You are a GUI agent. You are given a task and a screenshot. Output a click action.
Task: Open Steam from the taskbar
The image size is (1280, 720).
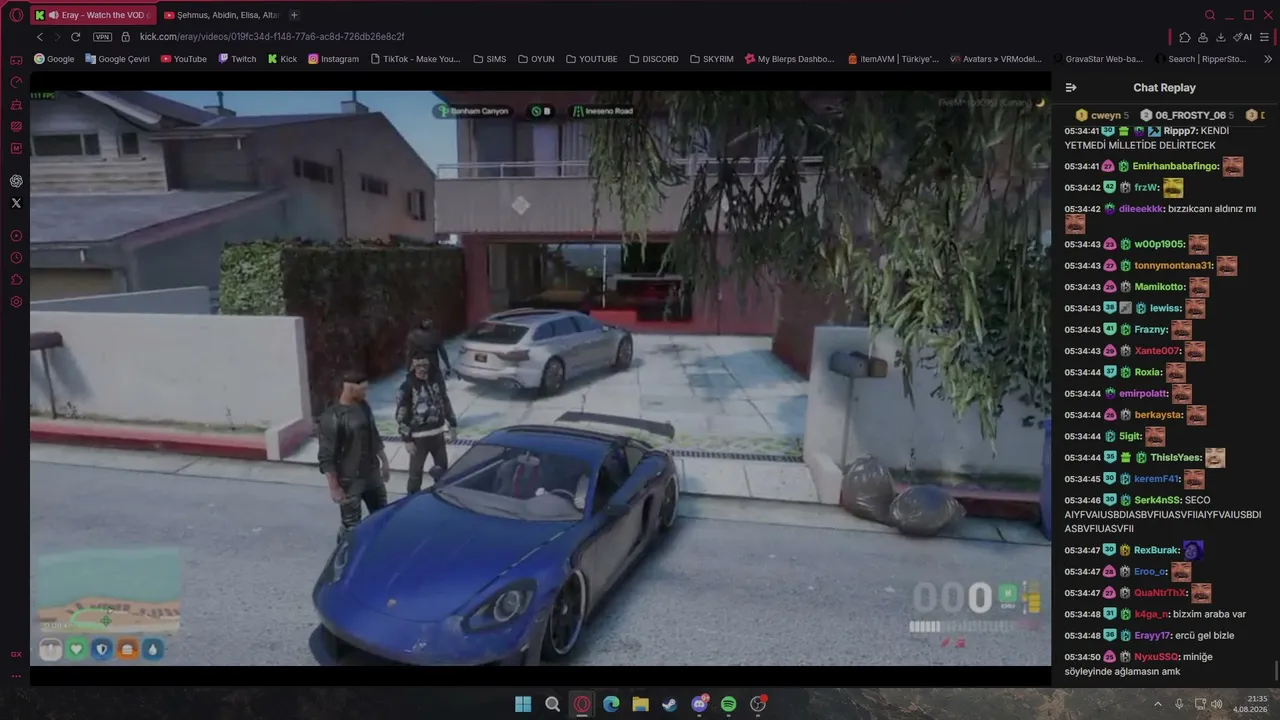pos(669,704)
